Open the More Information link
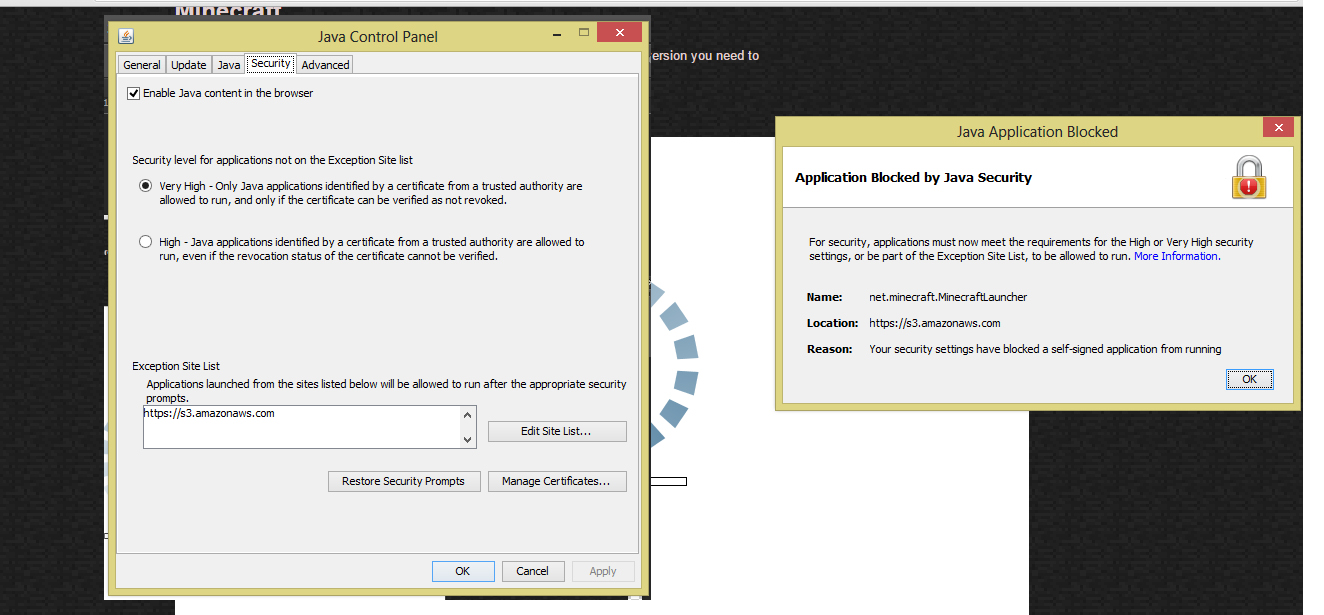The image size is (1324, 615). pyautogui.click(x=1176, y=256)
